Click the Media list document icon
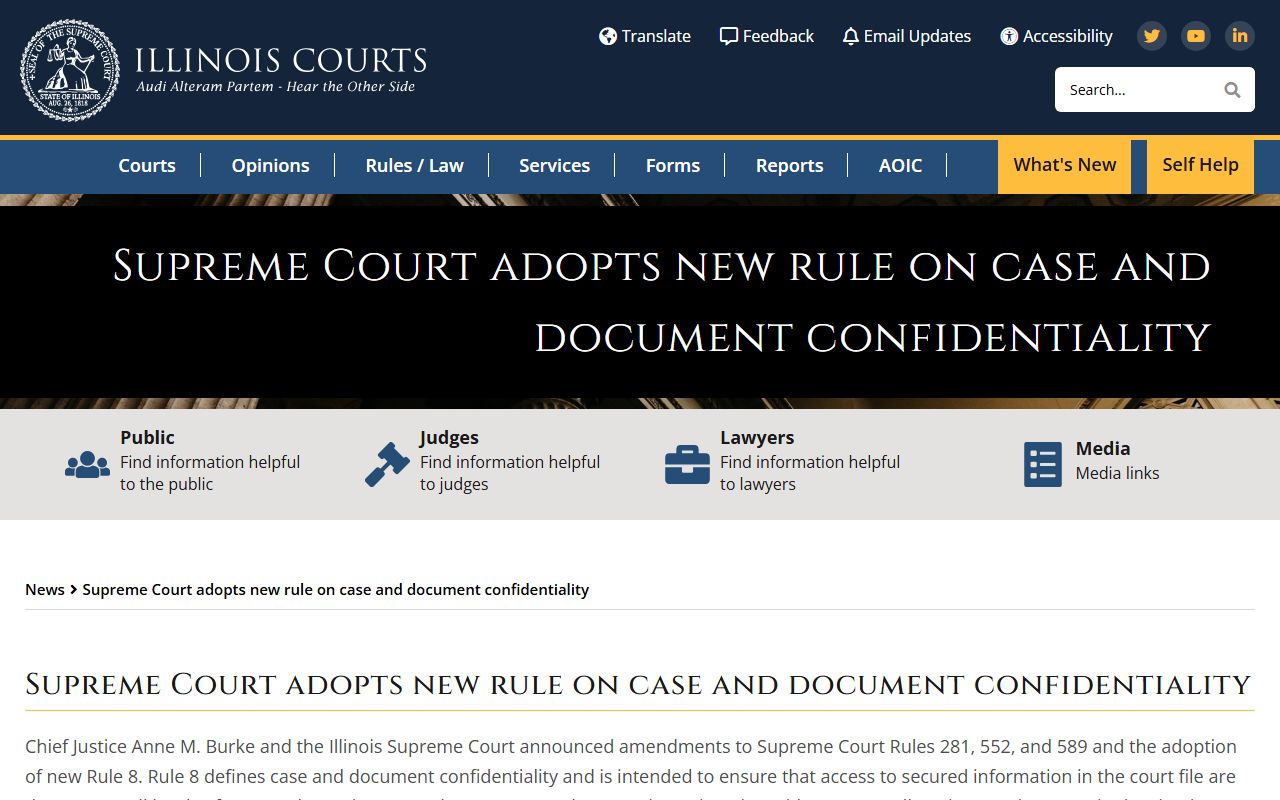This screenshot has height=800, width=1280. [1043, 465]
